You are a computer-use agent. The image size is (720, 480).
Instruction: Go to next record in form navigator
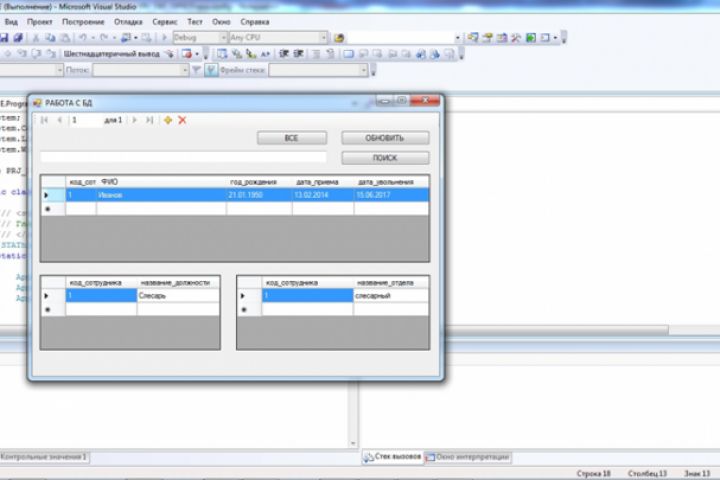pos(135,120)
